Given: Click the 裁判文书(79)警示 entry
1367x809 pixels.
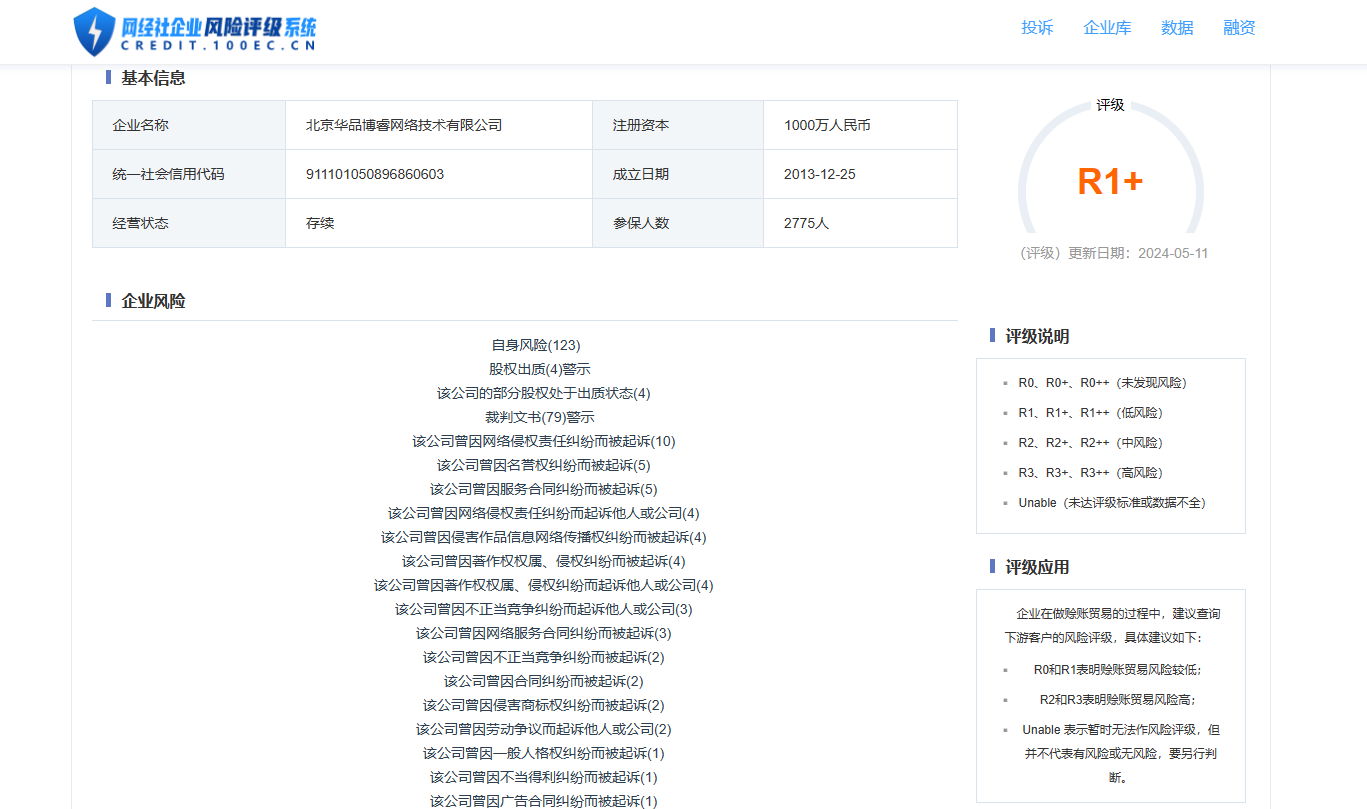Looking at the screenshot, I should pyautogui.click(x=540, y=417).
